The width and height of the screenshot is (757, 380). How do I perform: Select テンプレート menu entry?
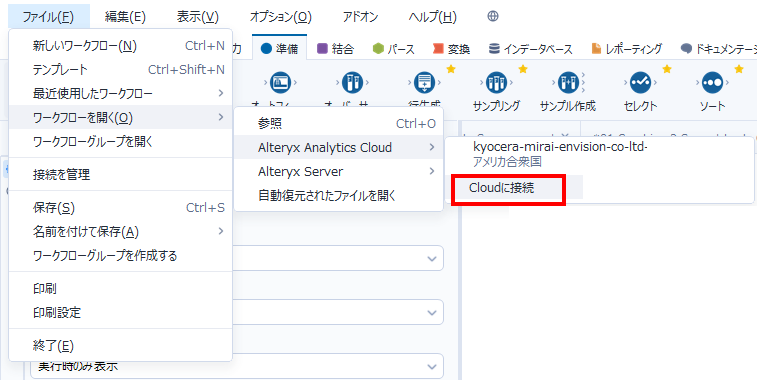click(121, 70)
